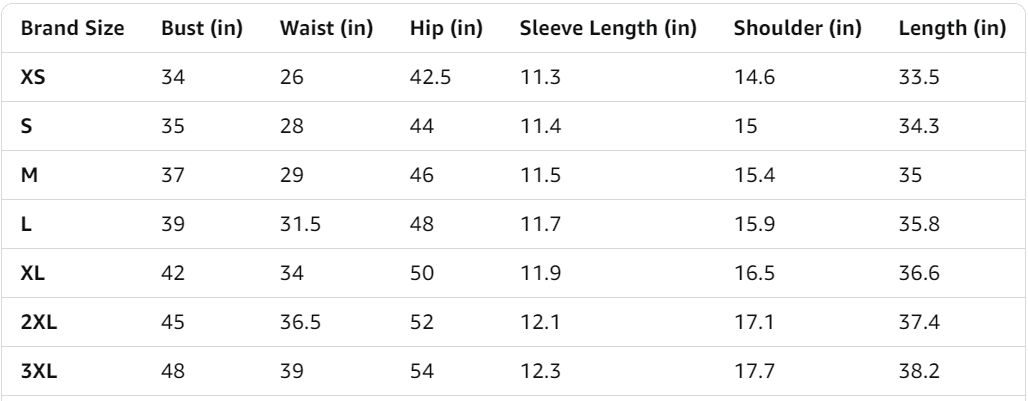The image size is (1028, 401).
Task: Click the L size row label
Action: (26, 224)
